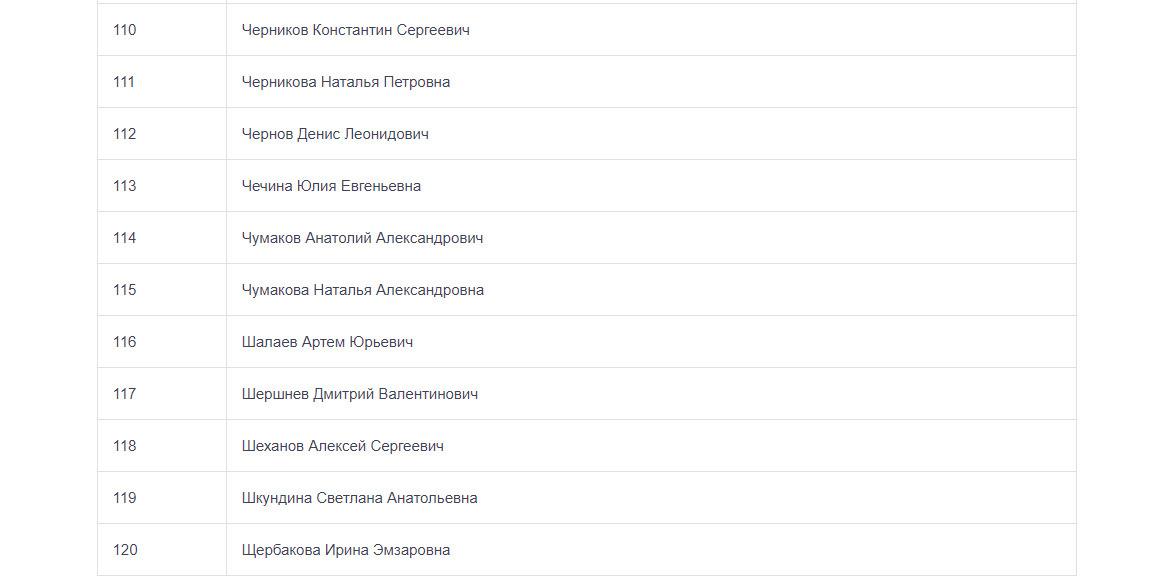The height and width of the screenshot is (583, 1163).
Task: Select the row number 113 cell
Action: (x=125, y=186)
